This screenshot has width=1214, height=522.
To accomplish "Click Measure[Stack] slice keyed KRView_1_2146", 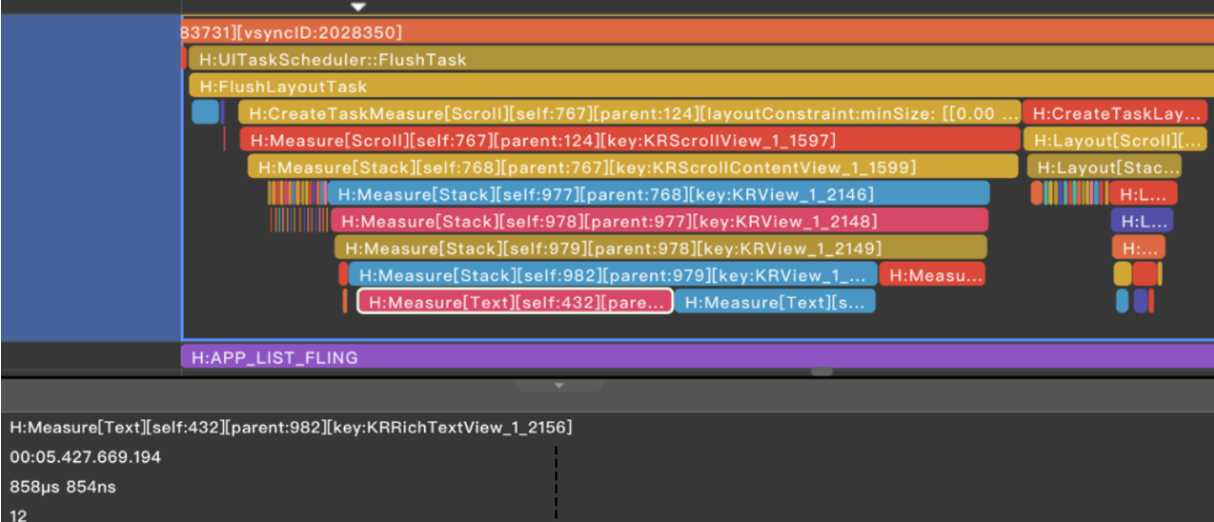I will 658,194.
